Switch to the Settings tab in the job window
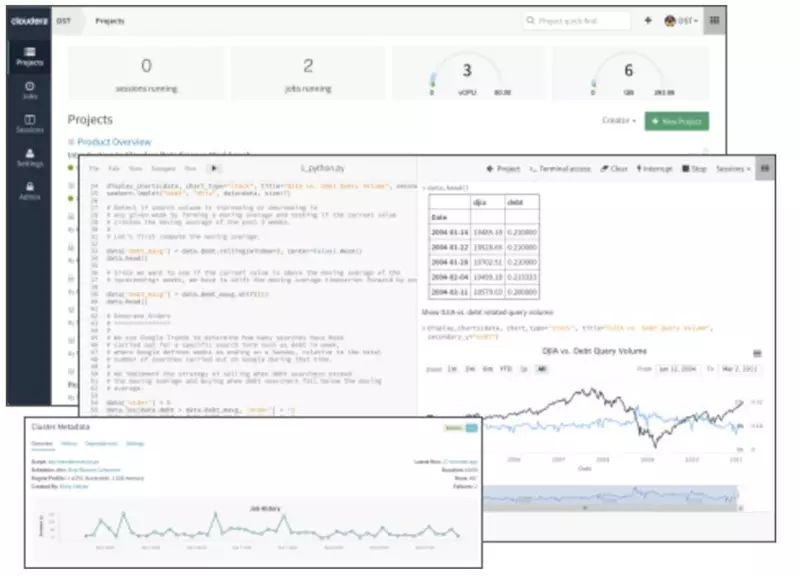 pos(135,444)
